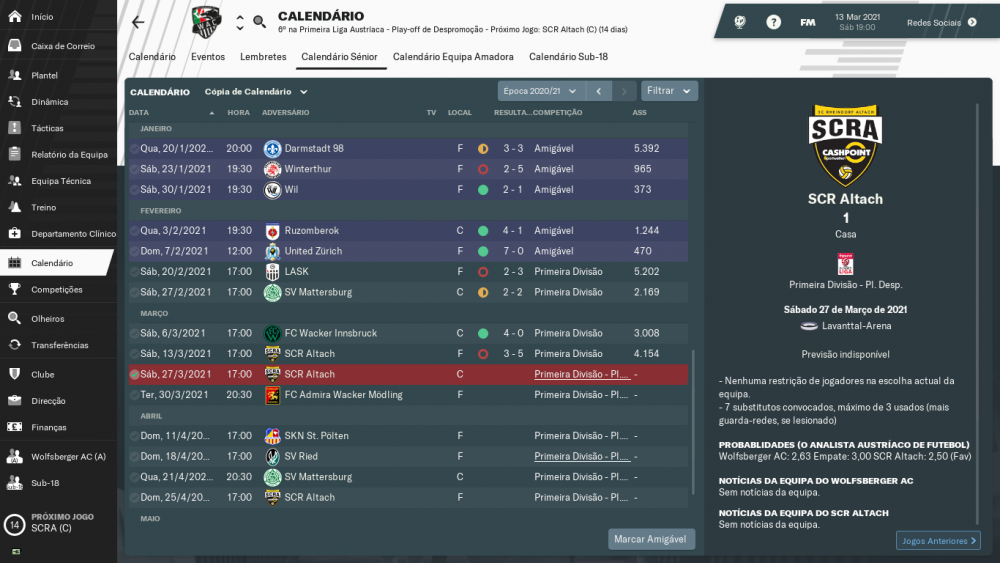This screenshot has height=563, width=1000.
Task: Expand the Filtrar dropdown
Action: pyautogui.click(x=668, y=91)
